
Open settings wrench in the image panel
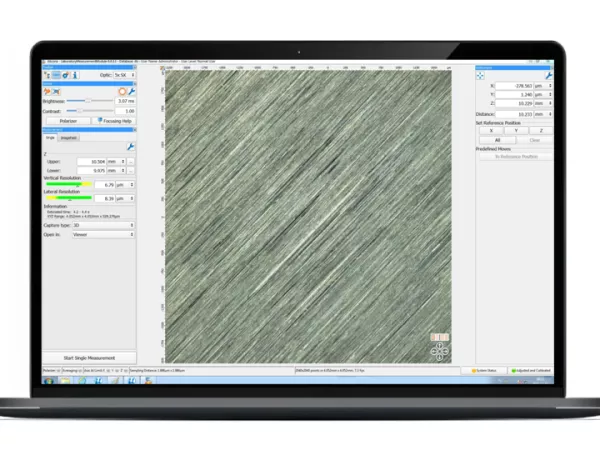tap(131, 90)
